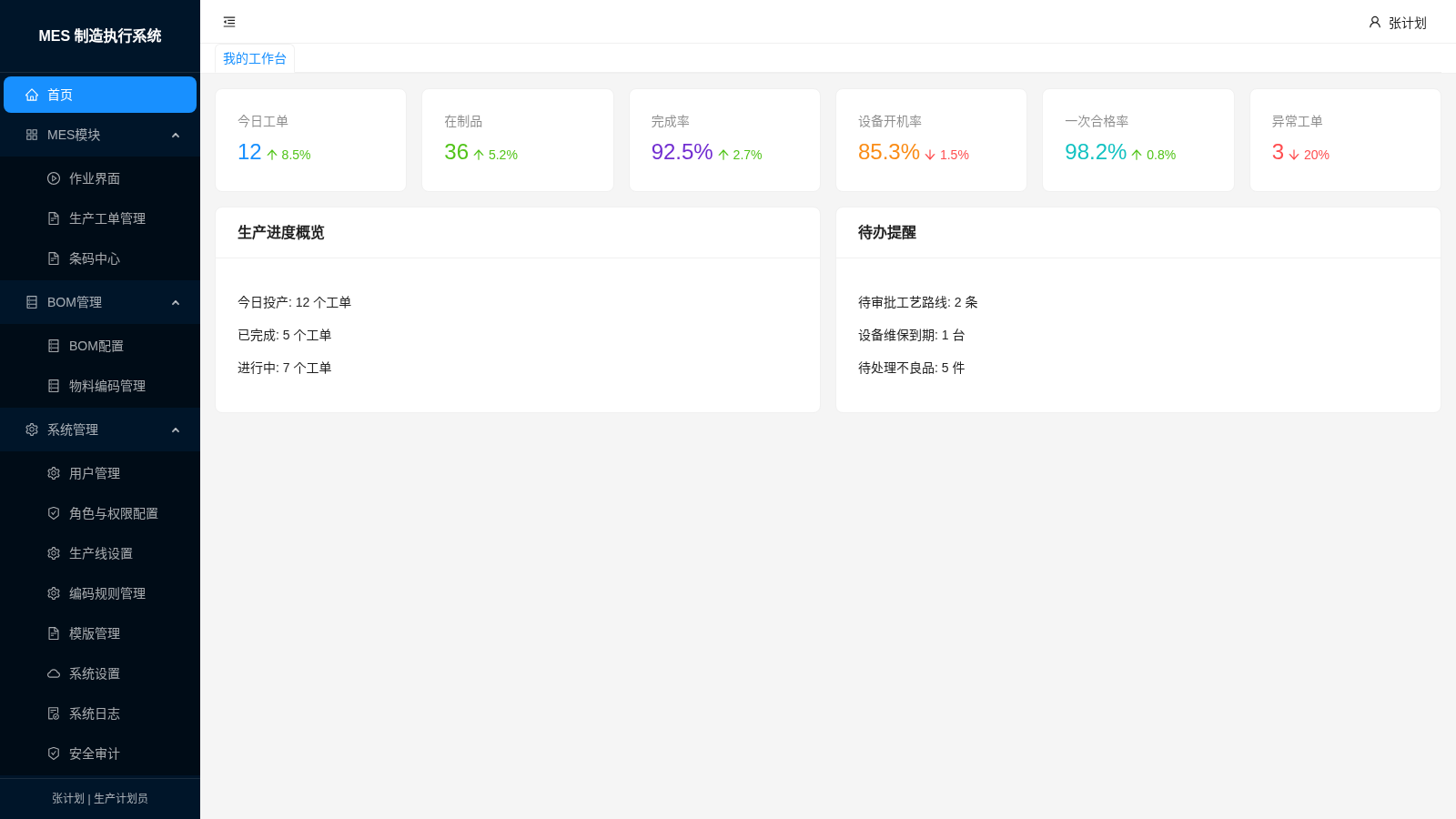Screen dimensions: 1456x819
Task: Click '今日投产: 12 个工单' line
Action: pos(294,302)
